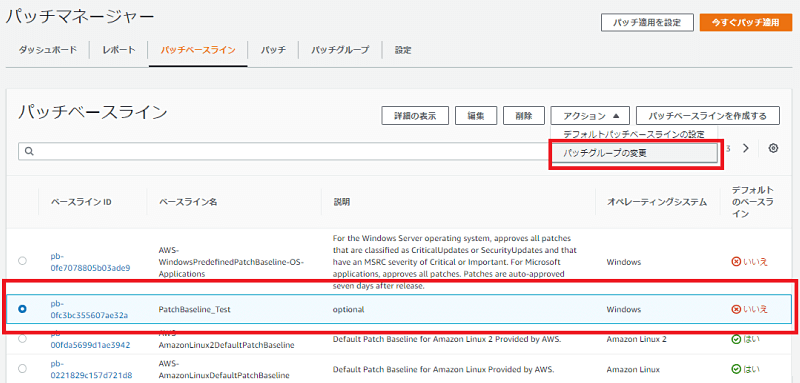The height and width of the screenshot is (383, 800).
Task: Click 今すぐパッチ適用 orange button
Action: [x=745, y=23]
